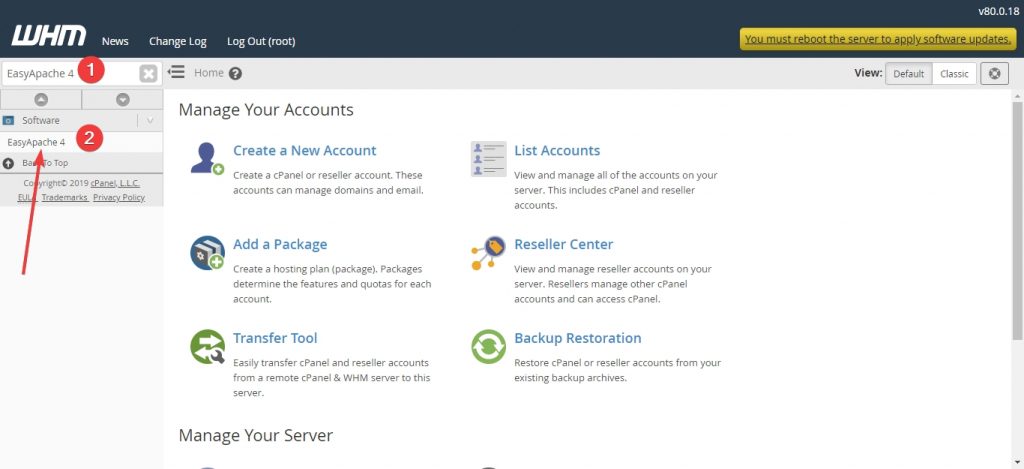Click the Software category icon
The image size is (1024, 469).
pos(8,120)
